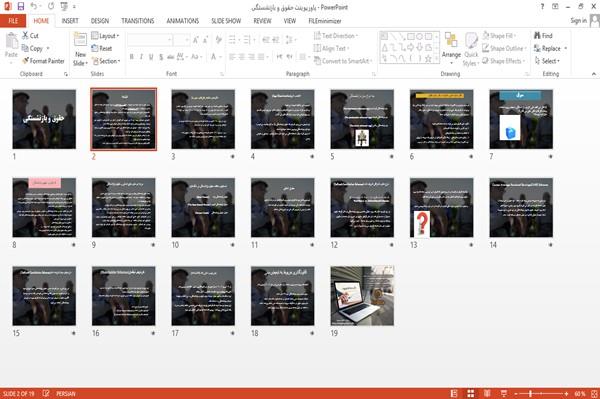Viewport: 600px width, 399px height.
Task: Click Align Text button
Action: pyautogui.click(x=331, y=48)
